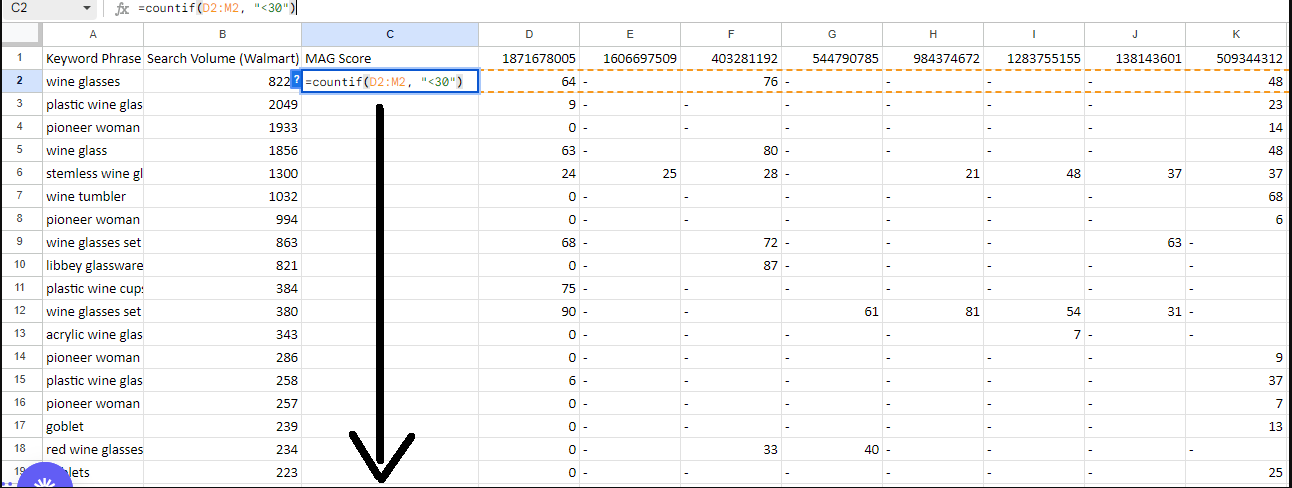
Task: Click cell with value 76 in column F
Action: tap(731, 81)
